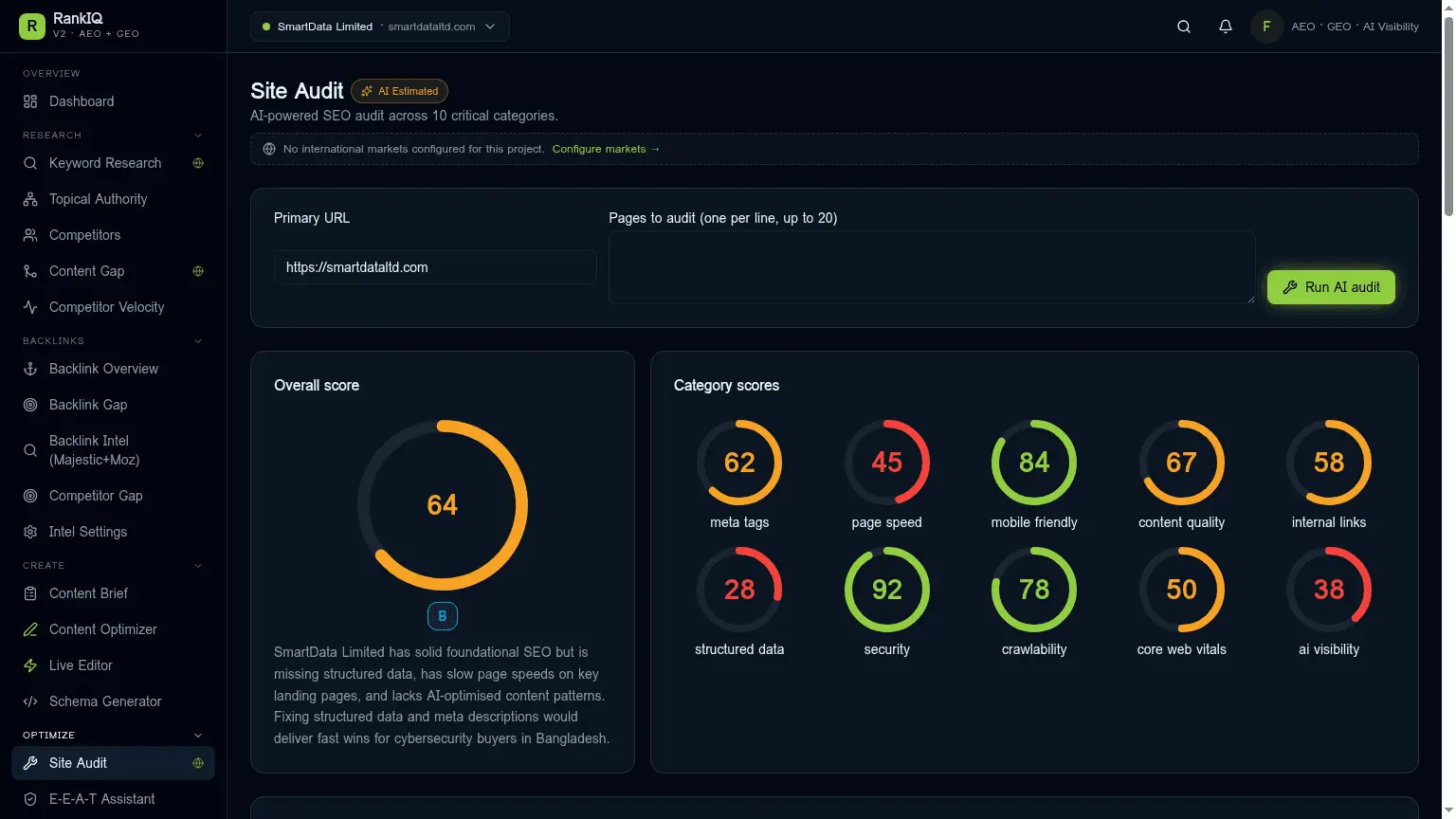Click the E-E-A-T Assistant shield icon
This screenshot has width=1456, height=819.
click(x=30, y=799)
